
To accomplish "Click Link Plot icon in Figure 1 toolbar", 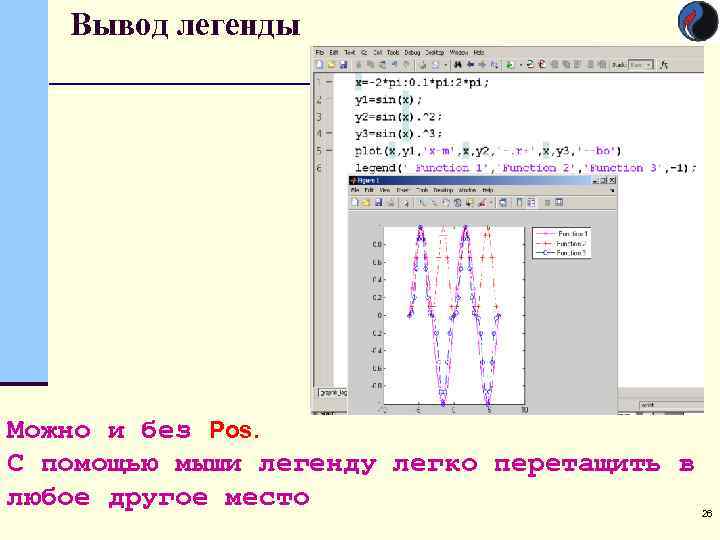I will point(503,202).
